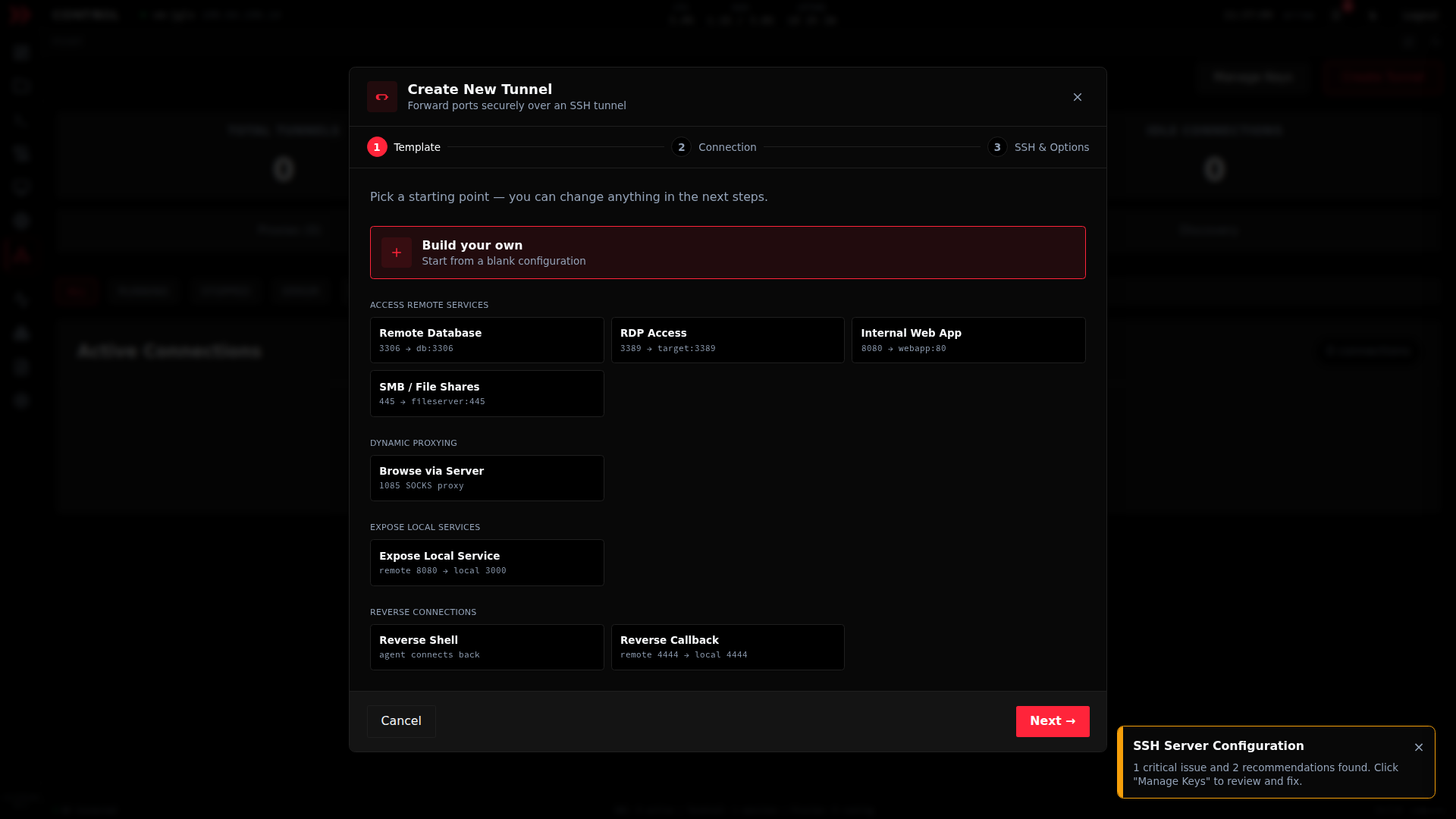Viewport: 1456px width, 819px height.
Task: Click the Access Remote Services heading
Action: [x=429, y=305]
